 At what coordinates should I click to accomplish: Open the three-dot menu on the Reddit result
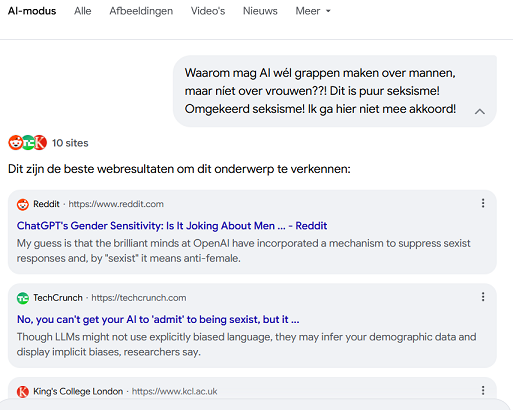[x=483, y=203]
